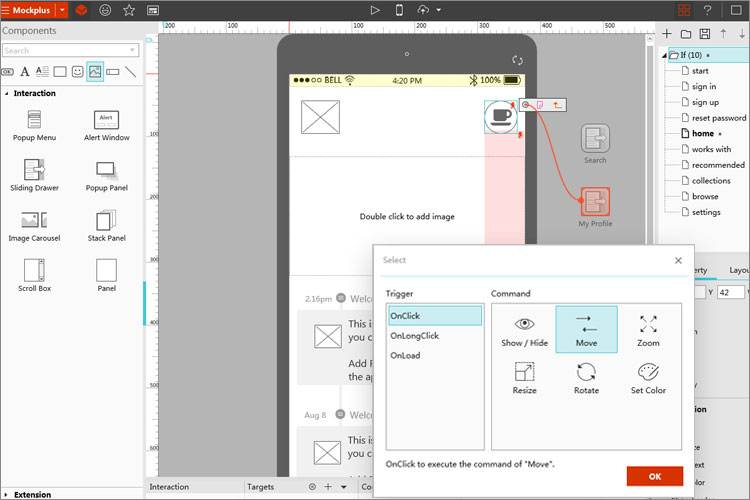
Task: Close the Select dialog
Action: pos(678,260)
